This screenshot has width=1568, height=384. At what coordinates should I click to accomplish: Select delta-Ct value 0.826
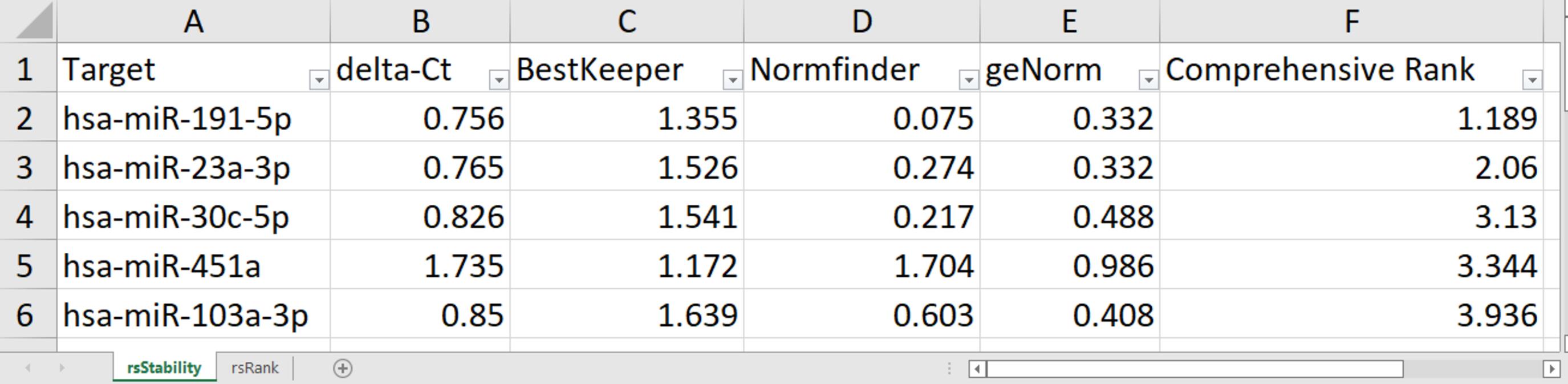(x=420, y=215)
